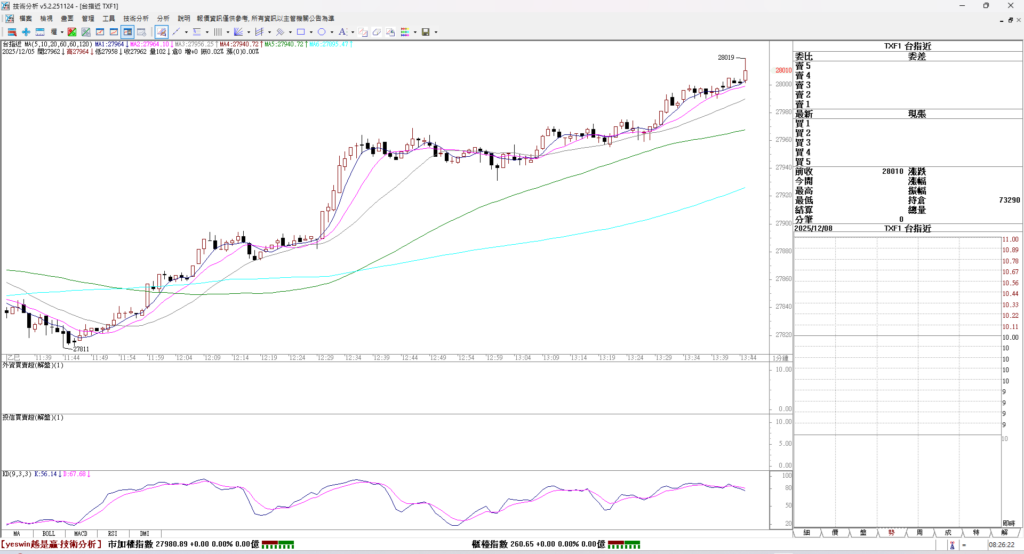Switch to the MACD indicator tab
Image resolution: width=1024 pixels, height=554 pixels.
point(80,534)
